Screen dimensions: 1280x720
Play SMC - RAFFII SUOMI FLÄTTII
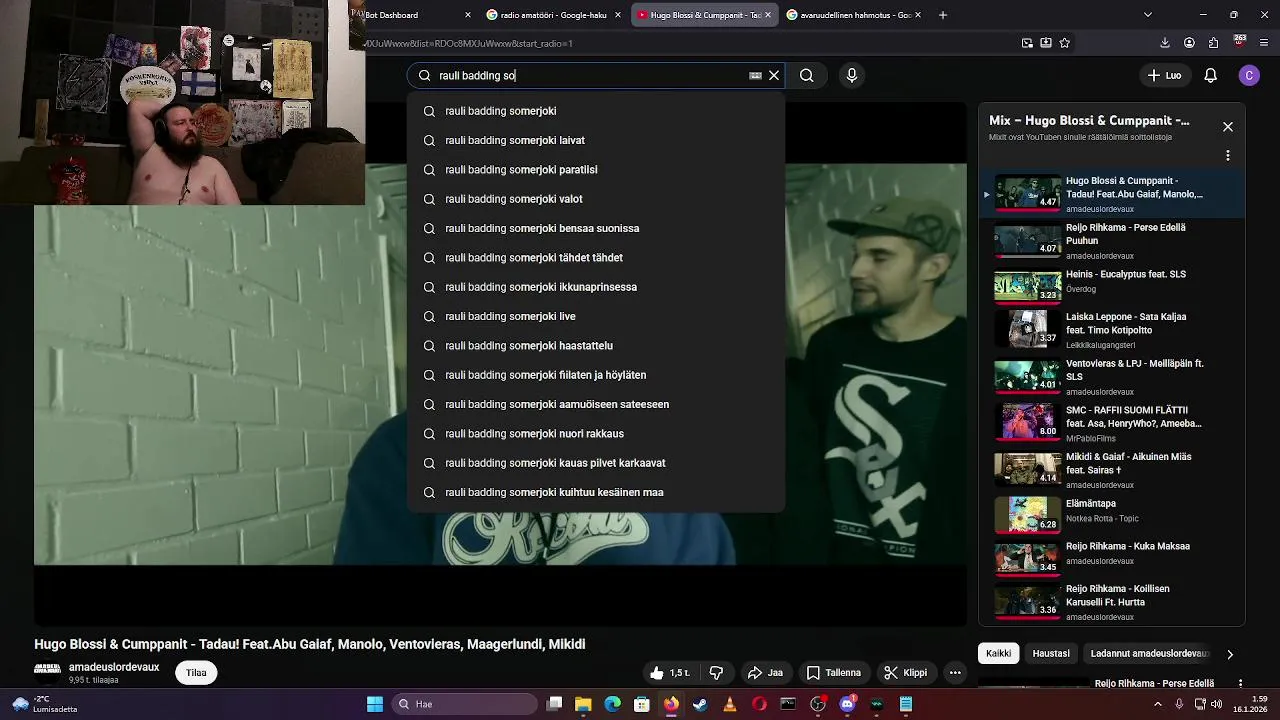point(1112,422)
